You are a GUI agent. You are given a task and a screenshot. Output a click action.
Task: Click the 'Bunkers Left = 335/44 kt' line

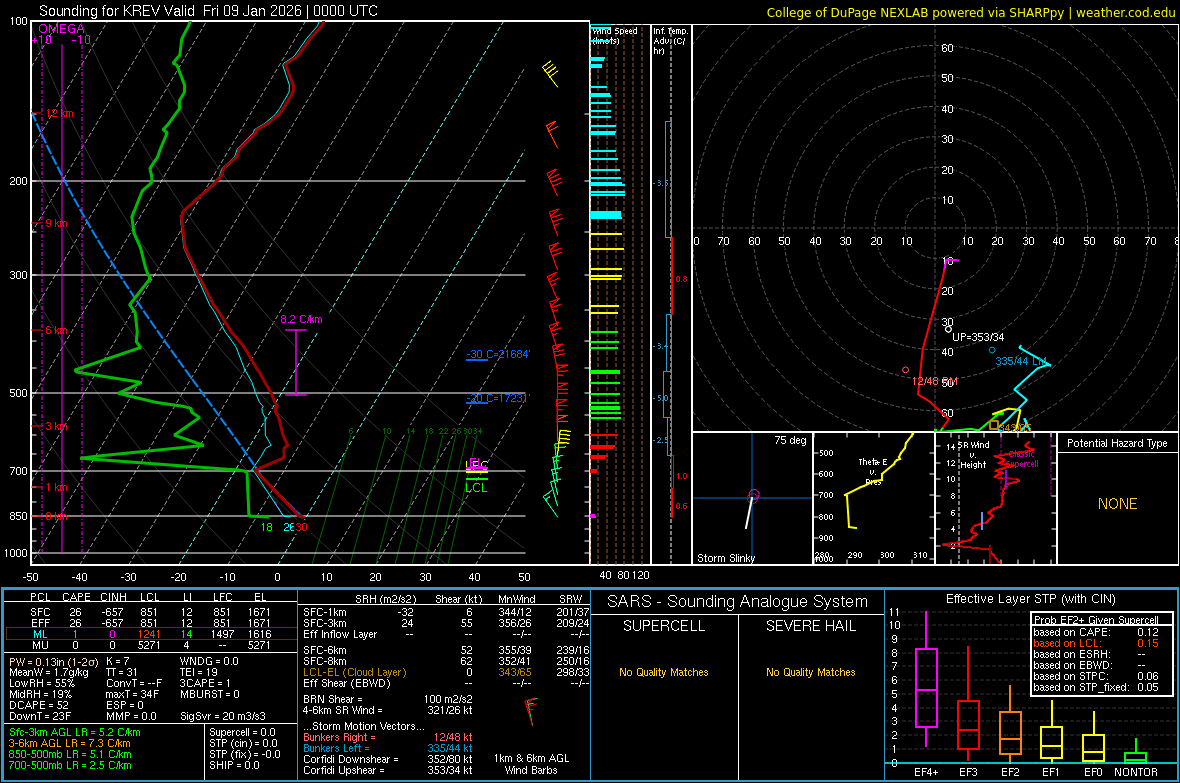click(x=388, y=748)
